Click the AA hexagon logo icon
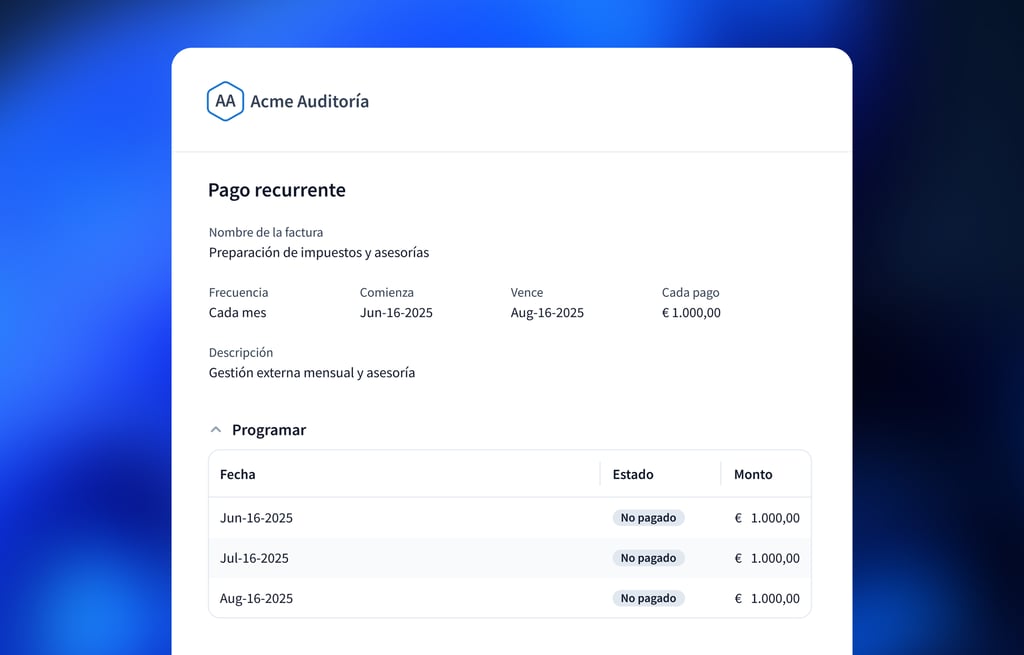This screenshot has width=1024, height=655. click(x=225, y=101)
